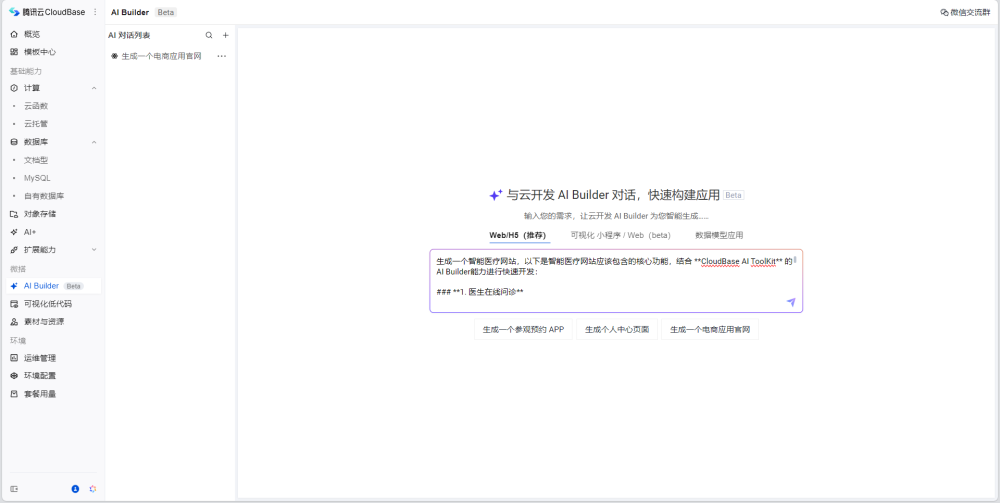This screenshot has height=503, width=1000.
Task: Click the prompt box scrollbar
Action: 795,260
